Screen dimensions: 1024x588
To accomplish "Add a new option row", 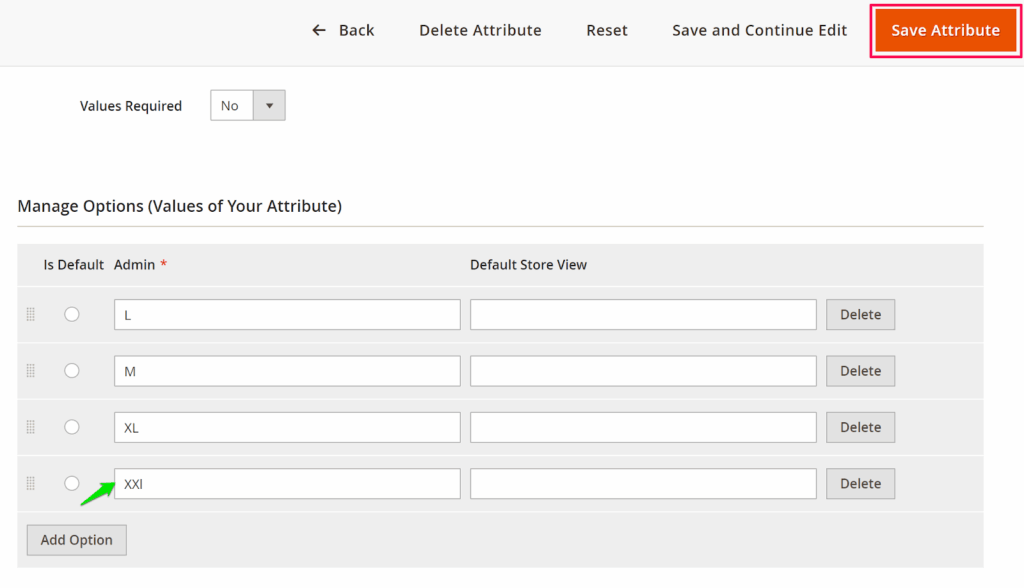I will click(x=77, y=540).
